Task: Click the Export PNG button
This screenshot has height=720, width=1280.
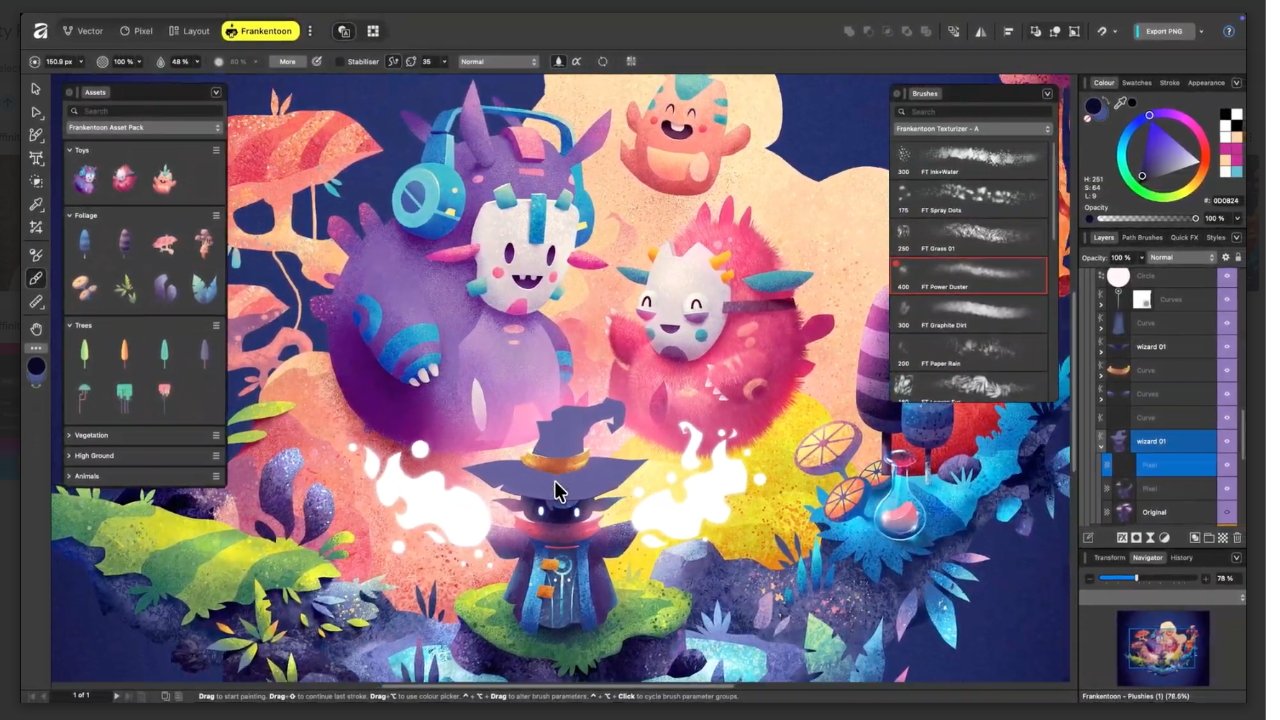Action: 1163,31
